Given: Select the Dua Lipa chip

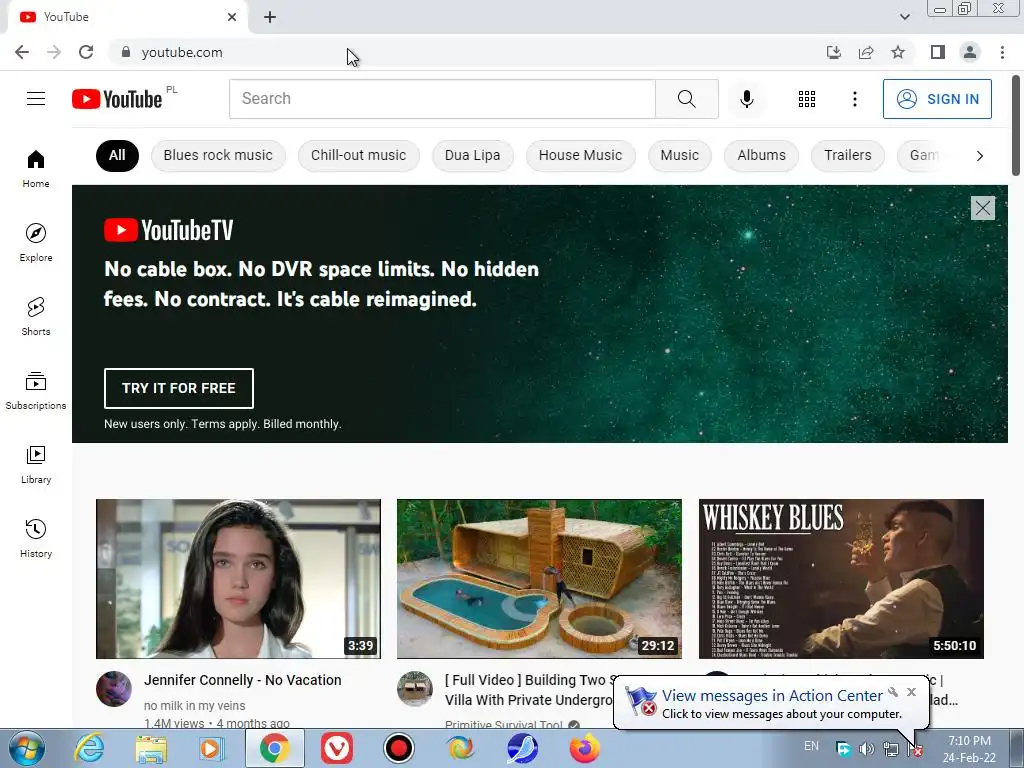Looking at the screenshot, I should click(x=472, y=155).
